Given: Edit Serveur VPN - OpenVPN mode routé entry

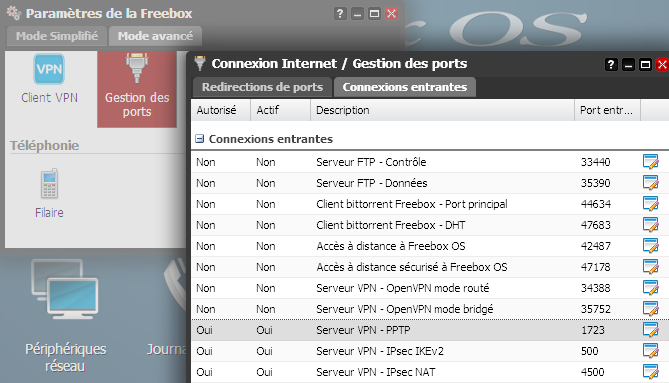Looking at the screenshot, I should (x=651, y=288).
